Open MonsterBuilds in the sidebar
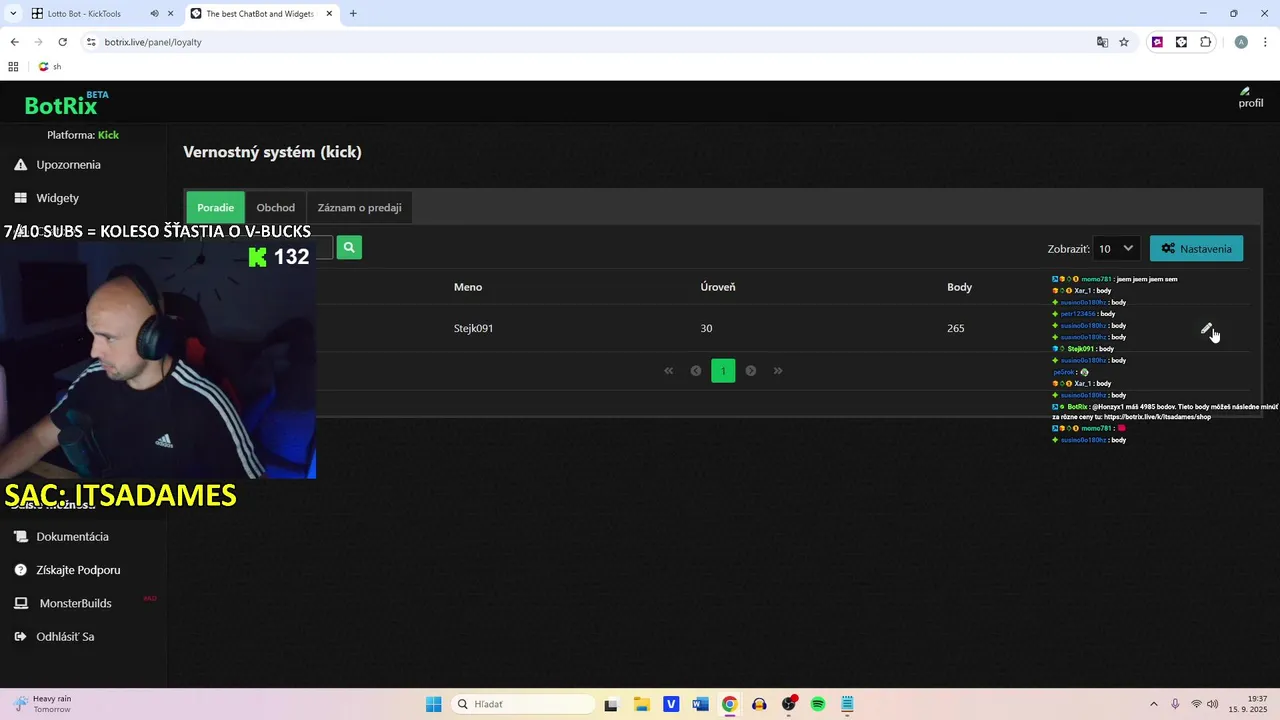Screen dimensions: 1280x720 tap(75, 603)
